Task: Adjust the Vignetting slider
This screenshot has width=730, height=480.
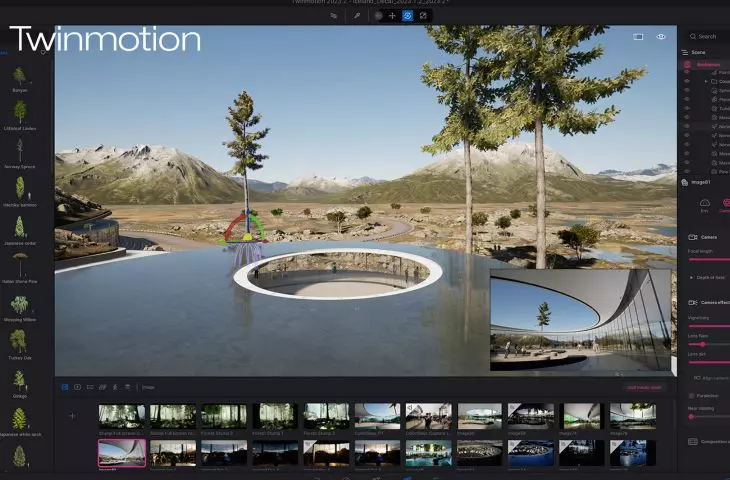Action: (x=709, y=326)
